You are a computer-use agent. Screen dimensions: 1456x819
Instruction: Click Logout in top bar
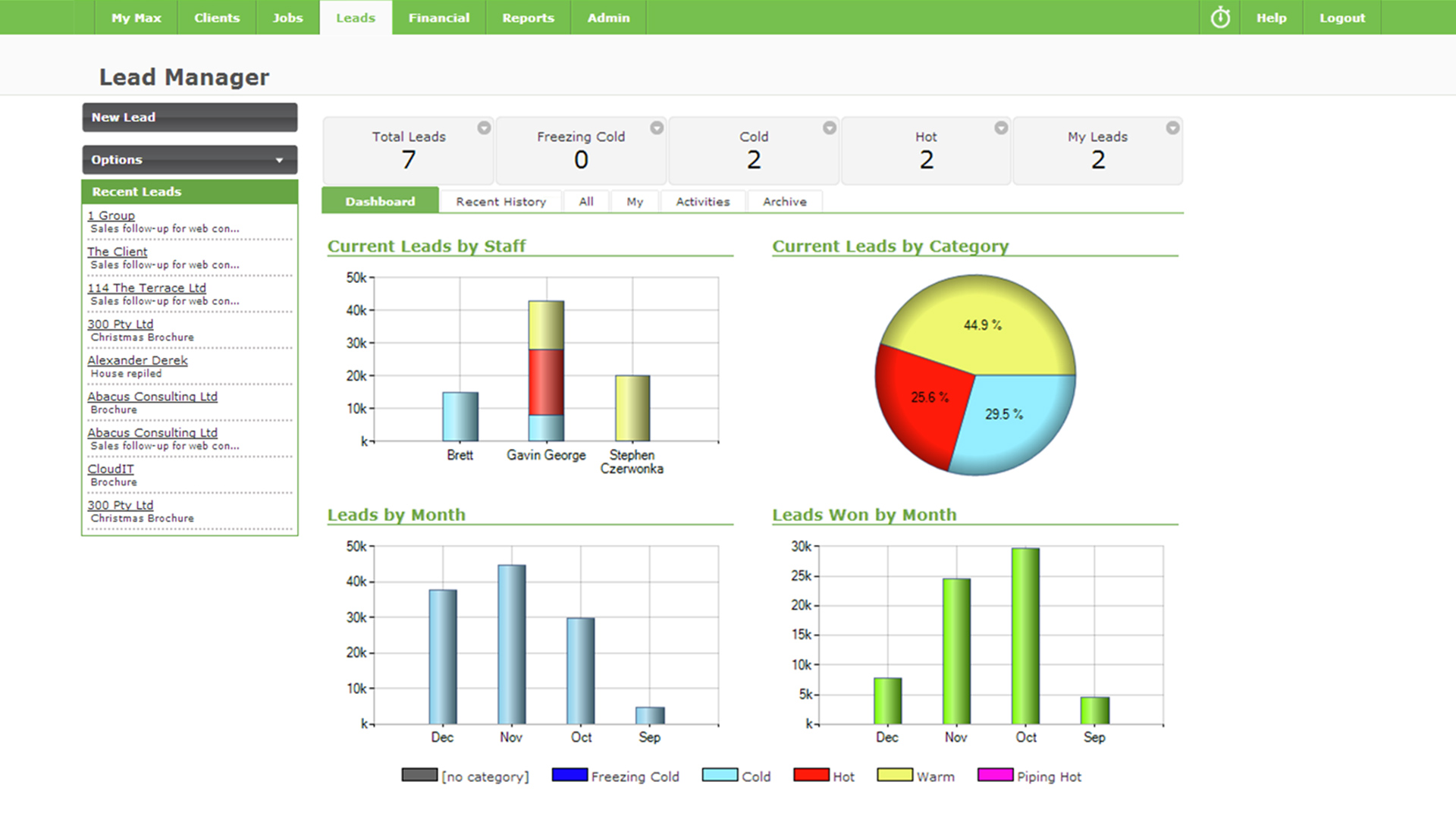point(1341,17)
